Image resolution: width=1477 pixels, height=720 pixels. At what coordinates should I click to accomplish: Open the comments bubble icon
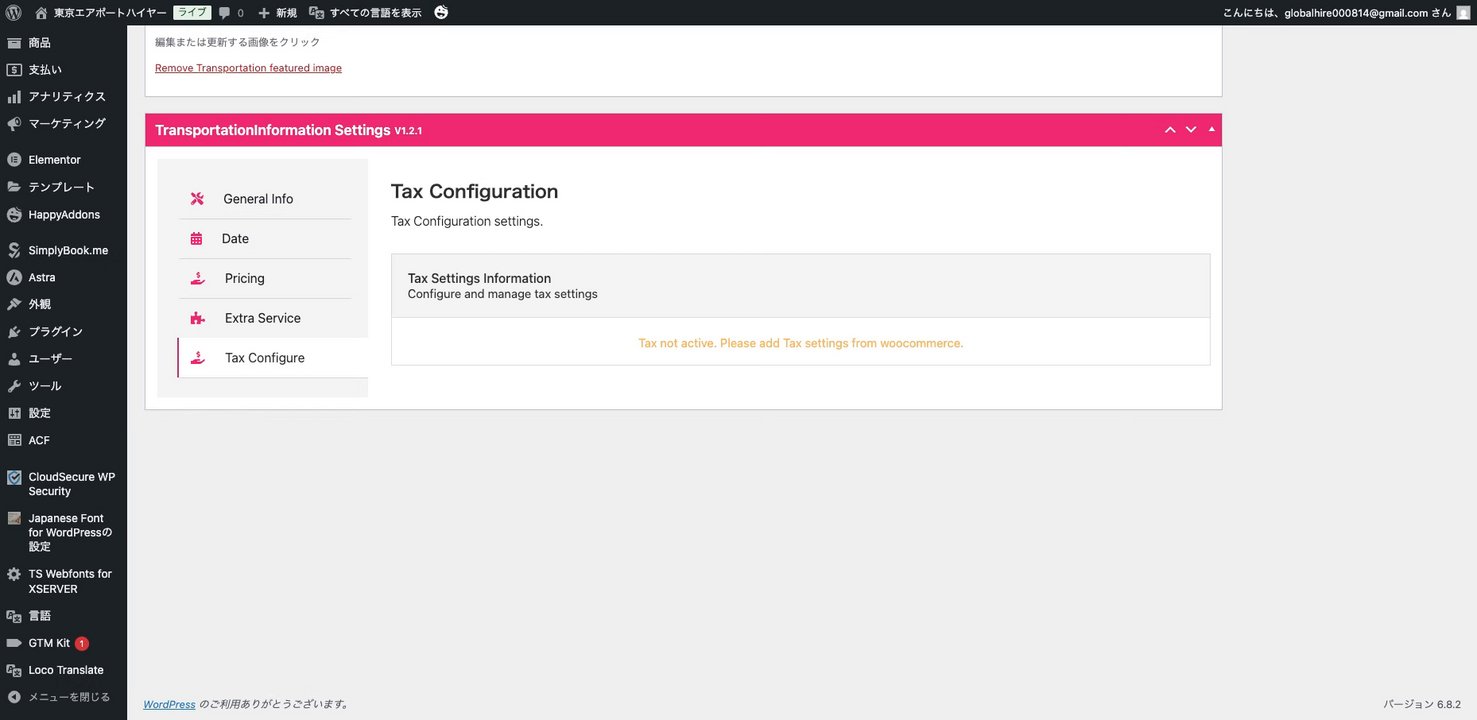pos(225,13)
